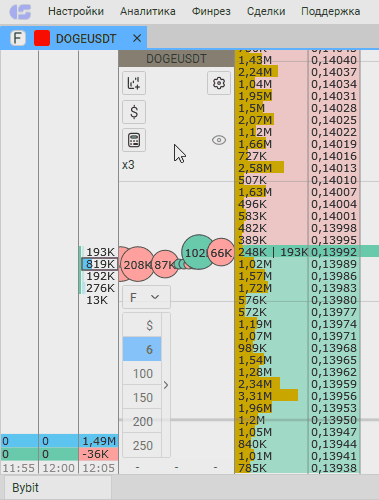The image size is (379, 500).
Task: Select the 6 volume preset
Action: pos(142,349)
